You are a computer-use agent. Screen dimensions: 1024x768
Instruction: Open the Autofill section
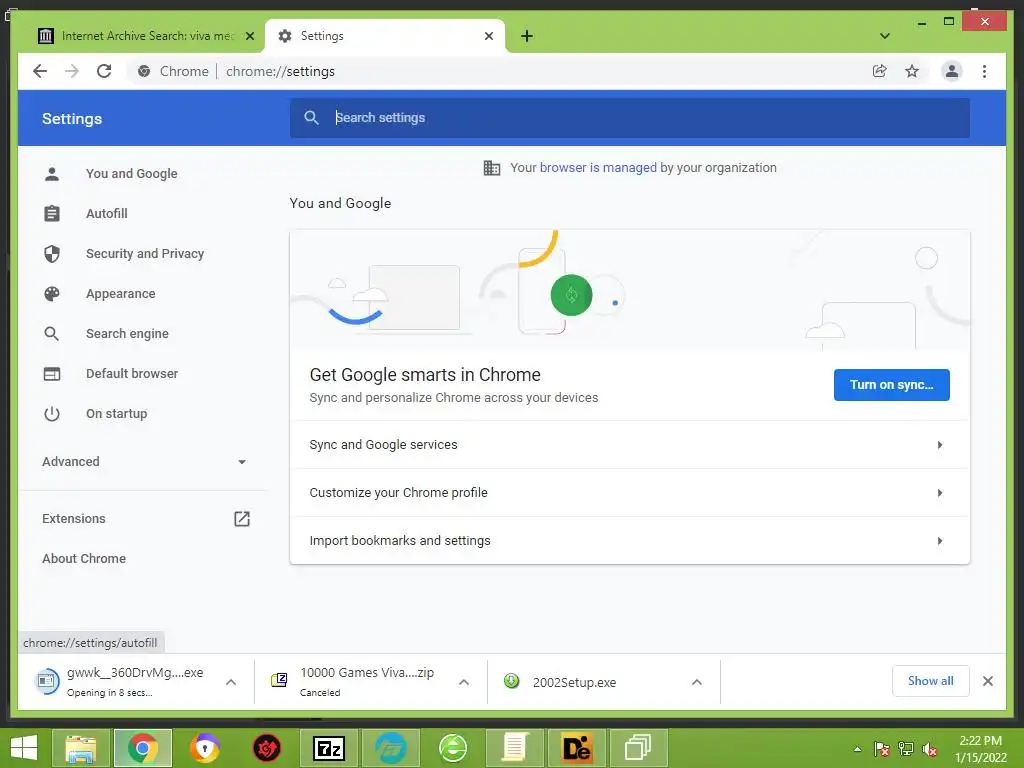(106, 214)
